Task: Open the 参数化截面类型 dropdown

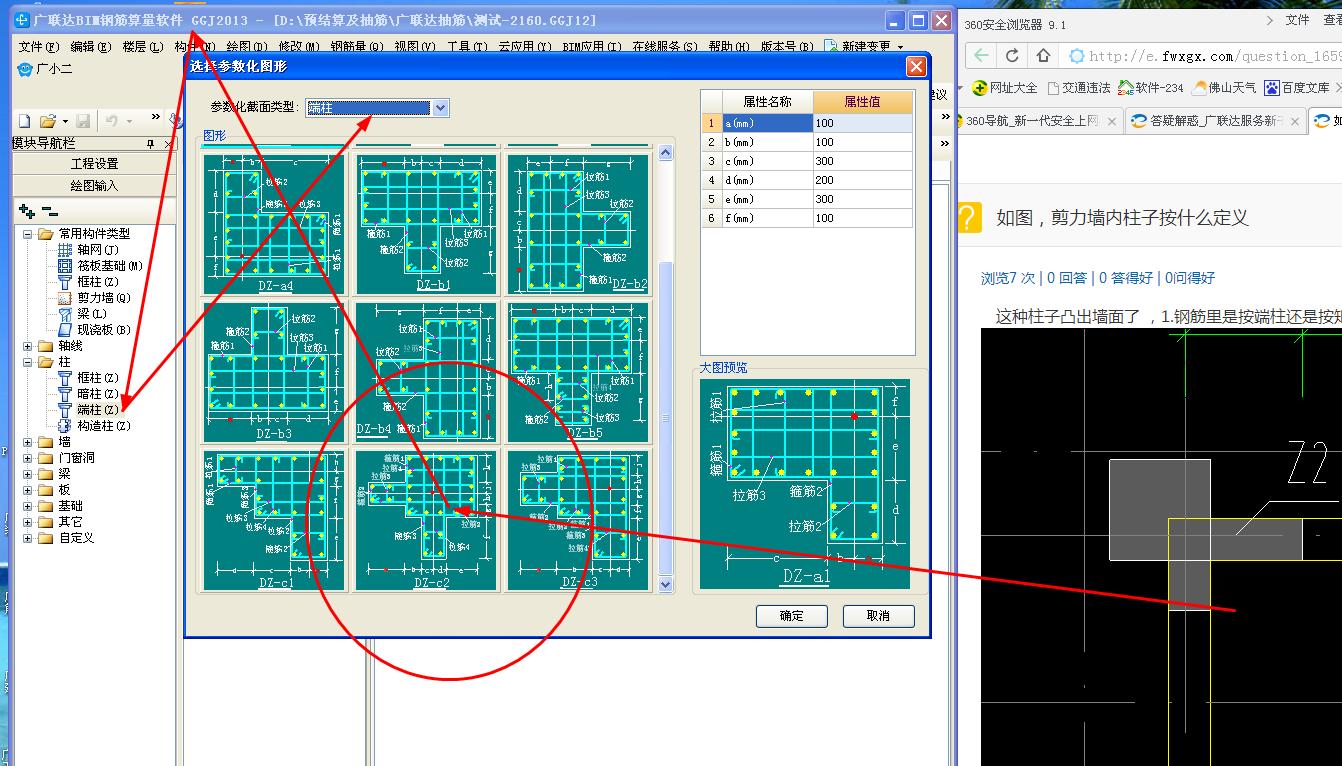Action: point(440,108)
